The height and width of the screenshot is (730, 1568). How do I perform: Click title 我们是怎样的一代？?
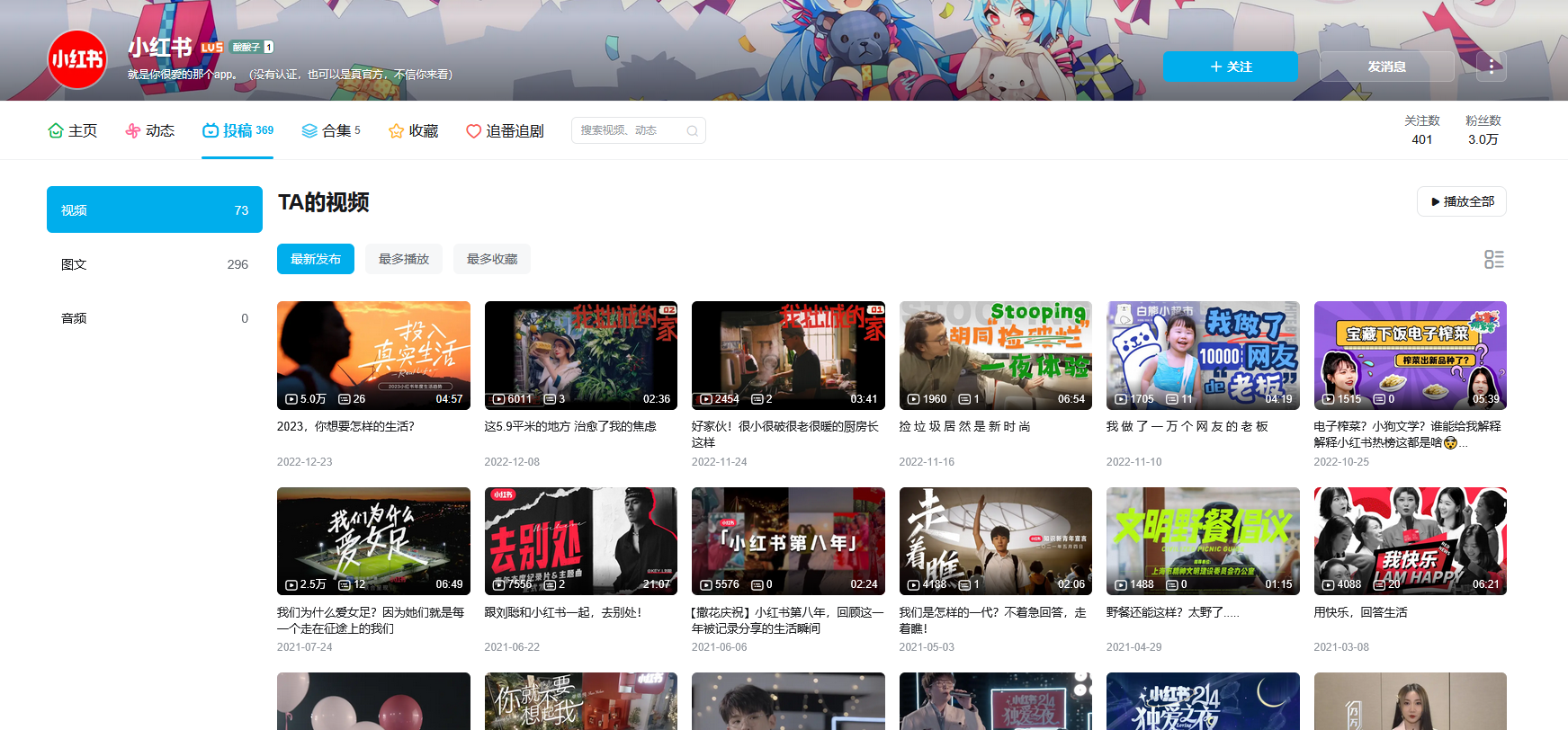(x=993, y=620)
